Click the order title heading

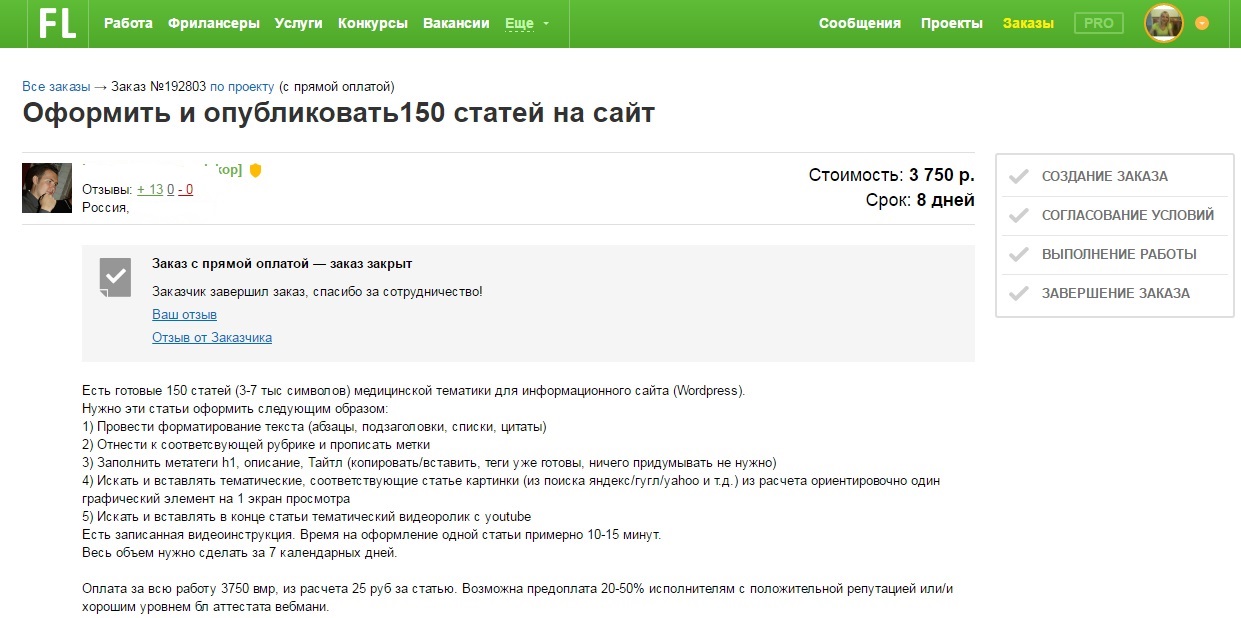pyautogui.click(x=339, y=113)
